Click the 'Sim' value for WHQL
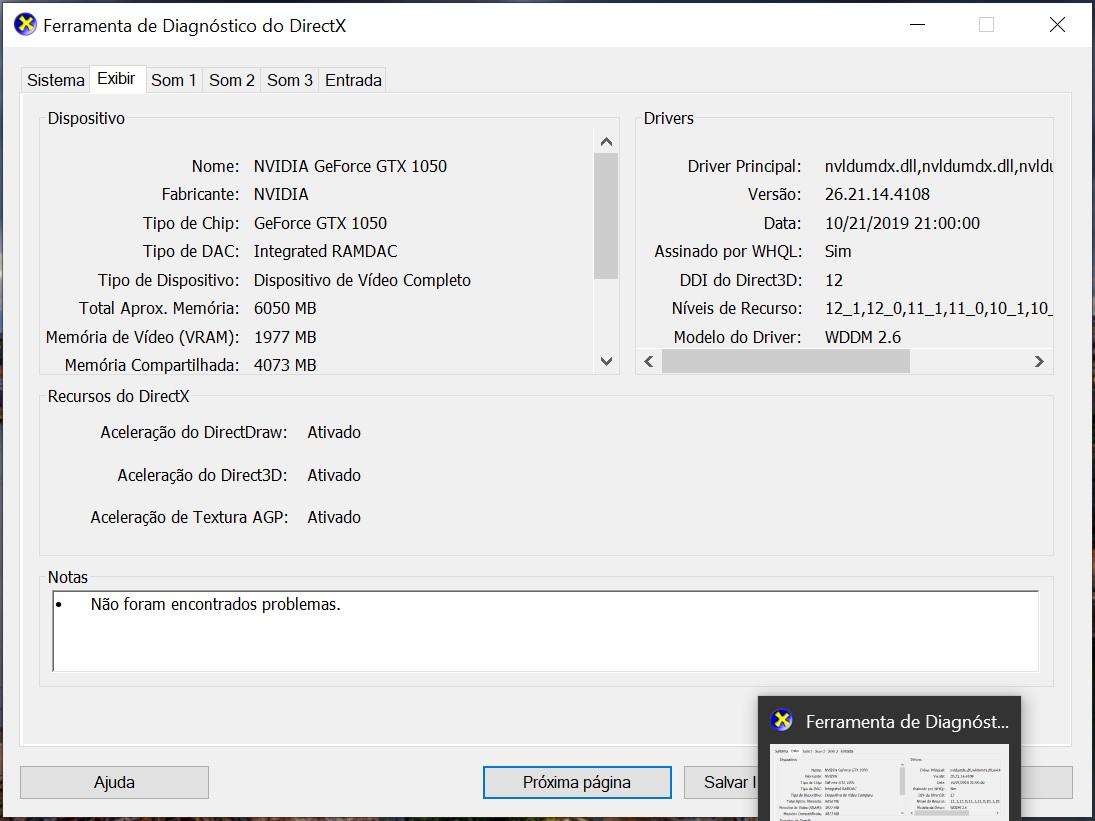This screenshot has height=821, width=1095. pyautogui.click(x=838, y=251)
